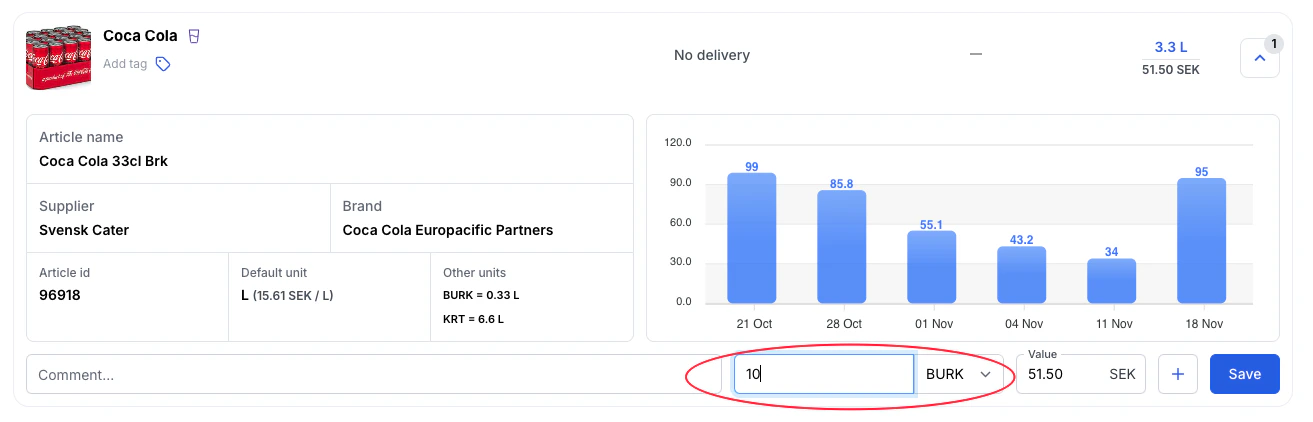Click the quantity field containing 10
1313x422 pixels.
(x=824, y=374)
